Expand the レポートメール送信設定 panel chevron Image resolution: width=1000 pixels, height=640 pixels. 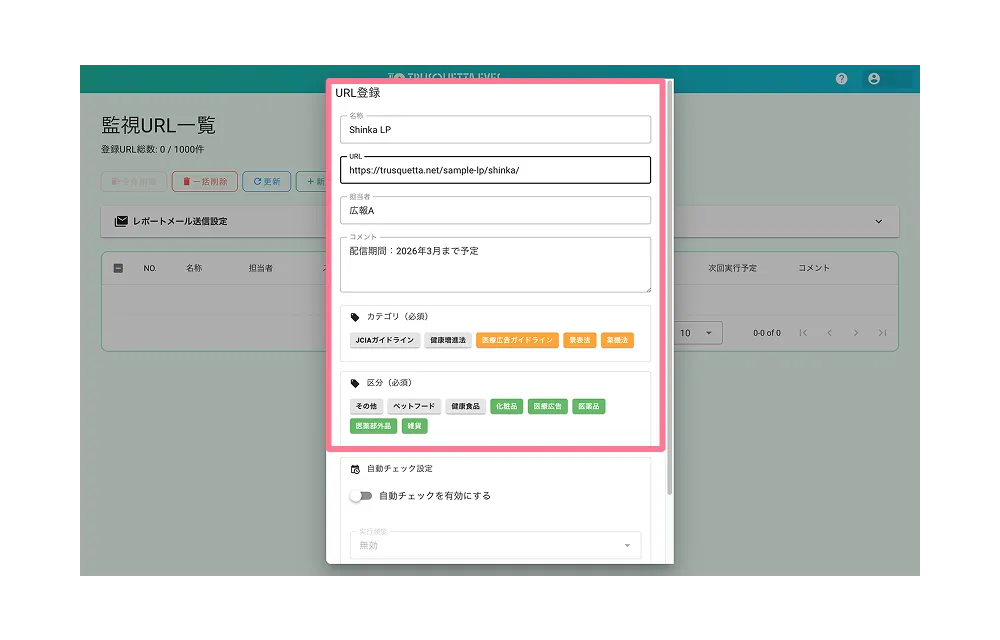(879, 221)
